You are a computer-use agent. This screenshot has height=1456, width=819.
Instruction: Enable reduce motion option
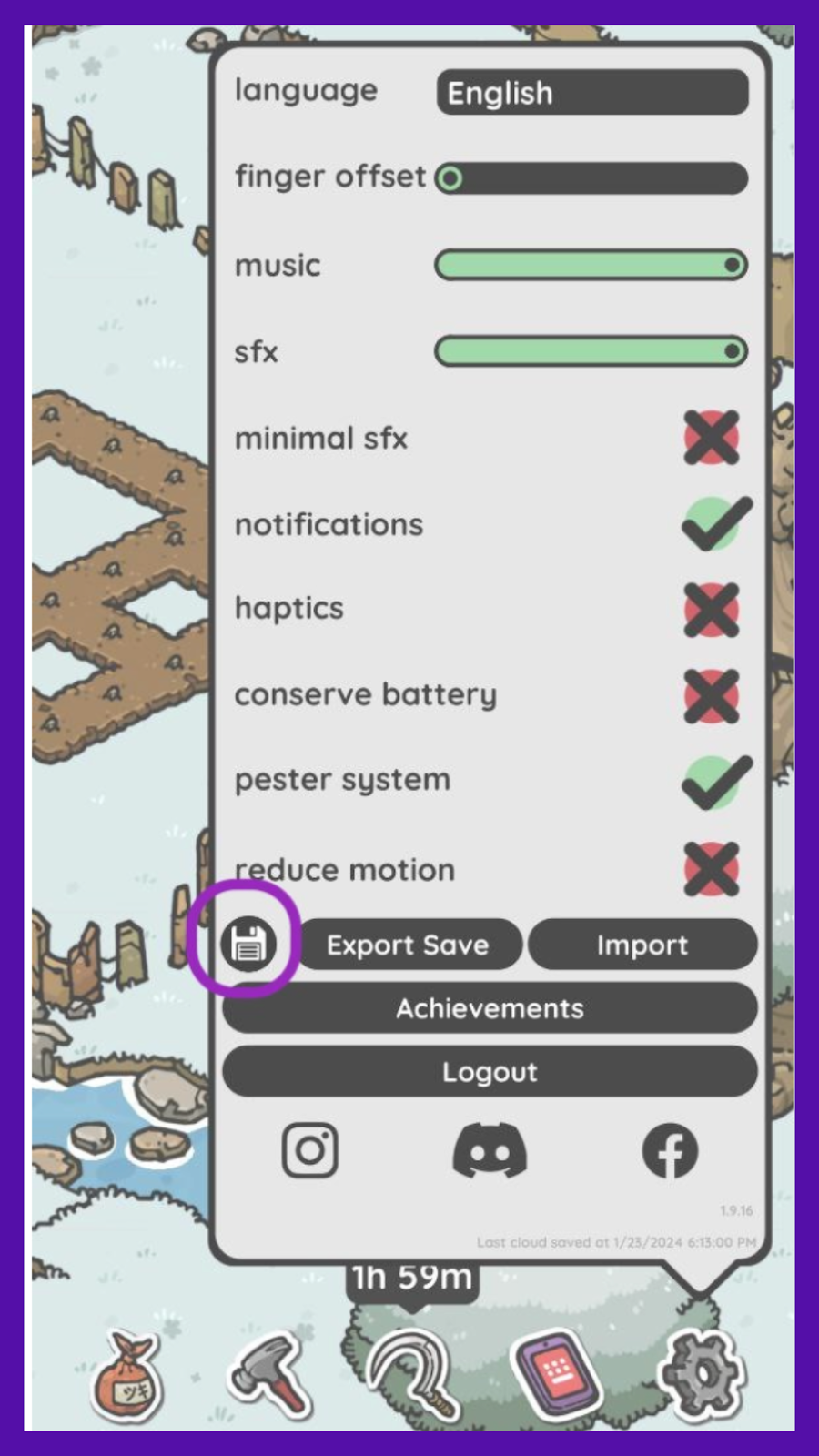point(712,868)
